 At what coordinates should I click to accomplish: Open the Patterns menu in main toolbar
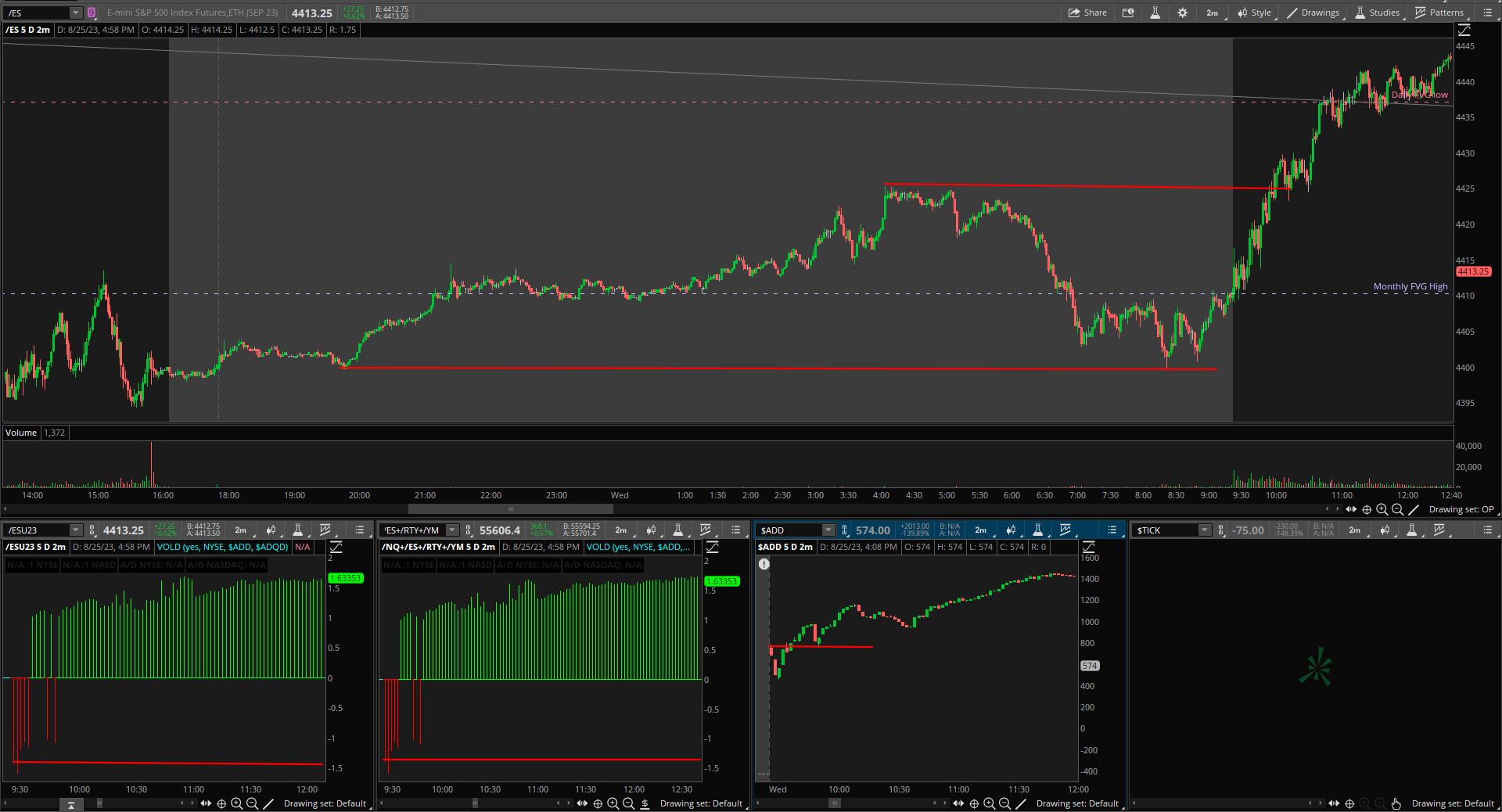[1439, 13]
